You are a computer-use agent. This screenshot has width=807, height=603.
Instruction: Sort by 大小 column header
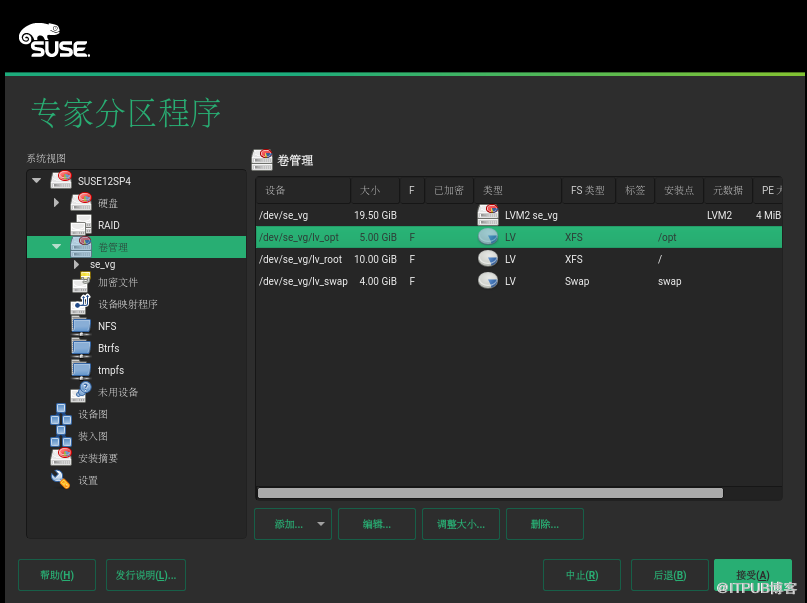point(375,190)
